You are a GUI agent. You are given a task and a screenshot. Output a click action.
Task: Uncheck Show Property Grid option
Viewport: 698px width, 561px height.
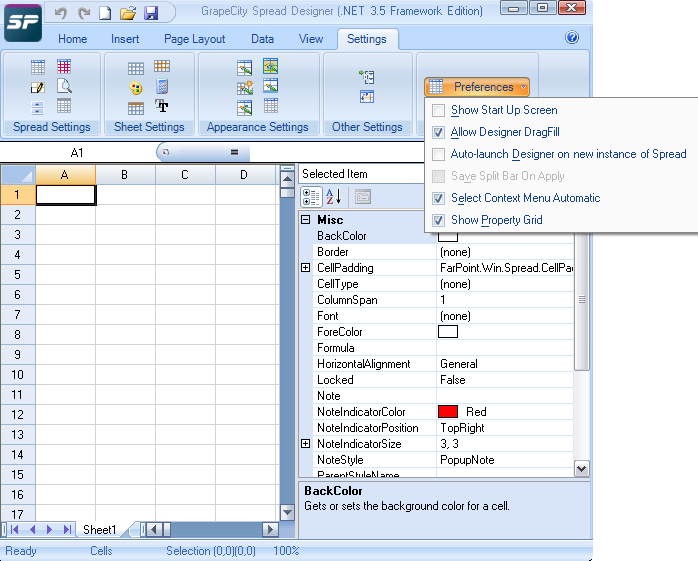(438, 220)
